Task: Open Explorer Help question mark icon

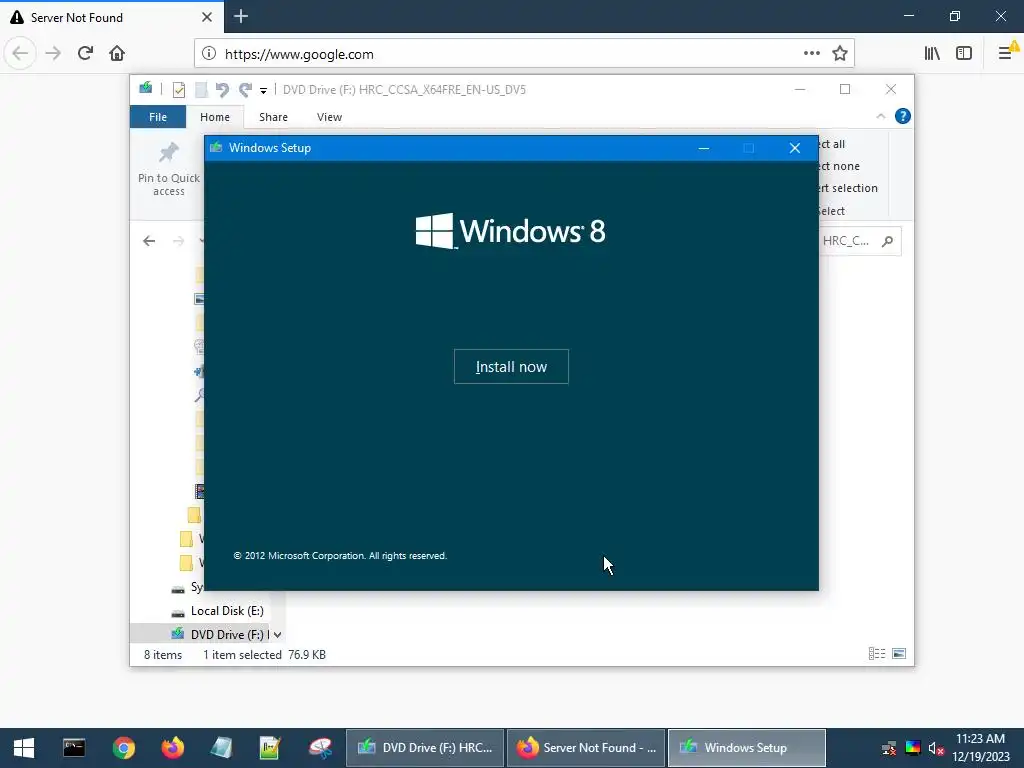Action: 903,116
